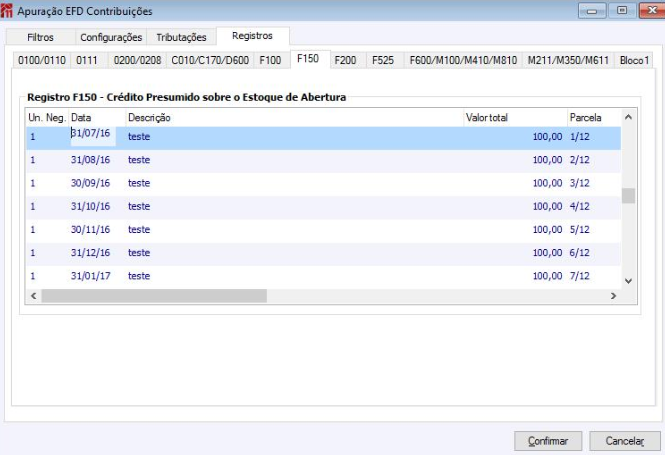Select the F150 sub-tab

point(308,59)
